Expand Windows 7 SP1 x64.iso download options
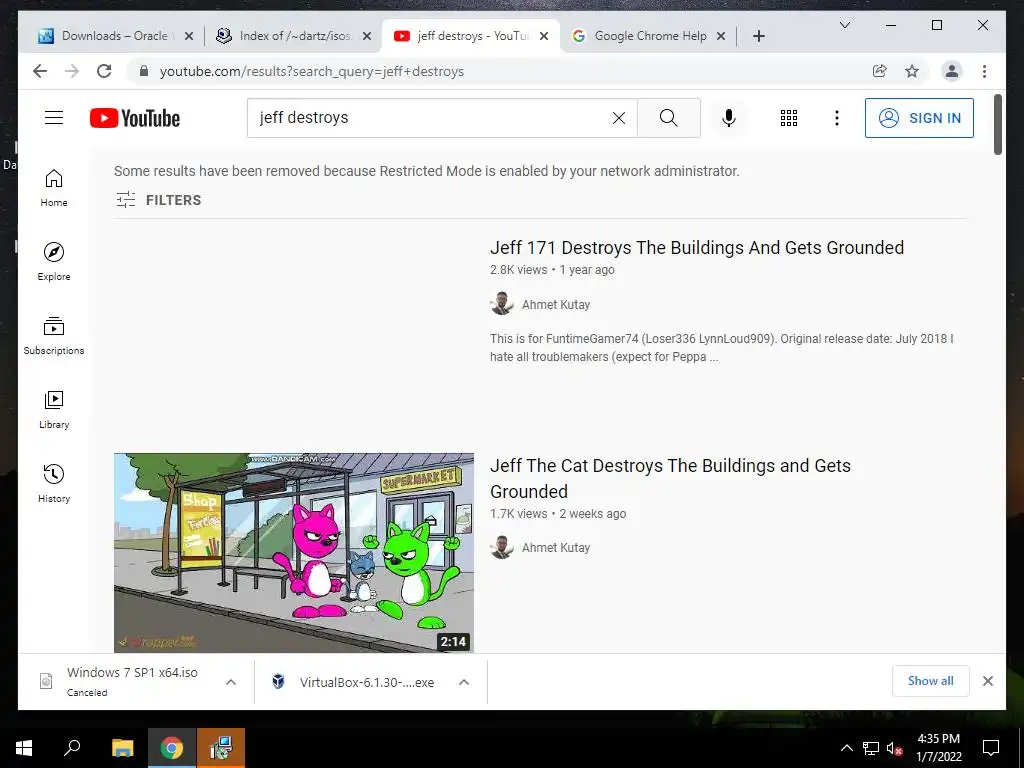Viewport: 1024px width, 768px height. coord(231,682)
